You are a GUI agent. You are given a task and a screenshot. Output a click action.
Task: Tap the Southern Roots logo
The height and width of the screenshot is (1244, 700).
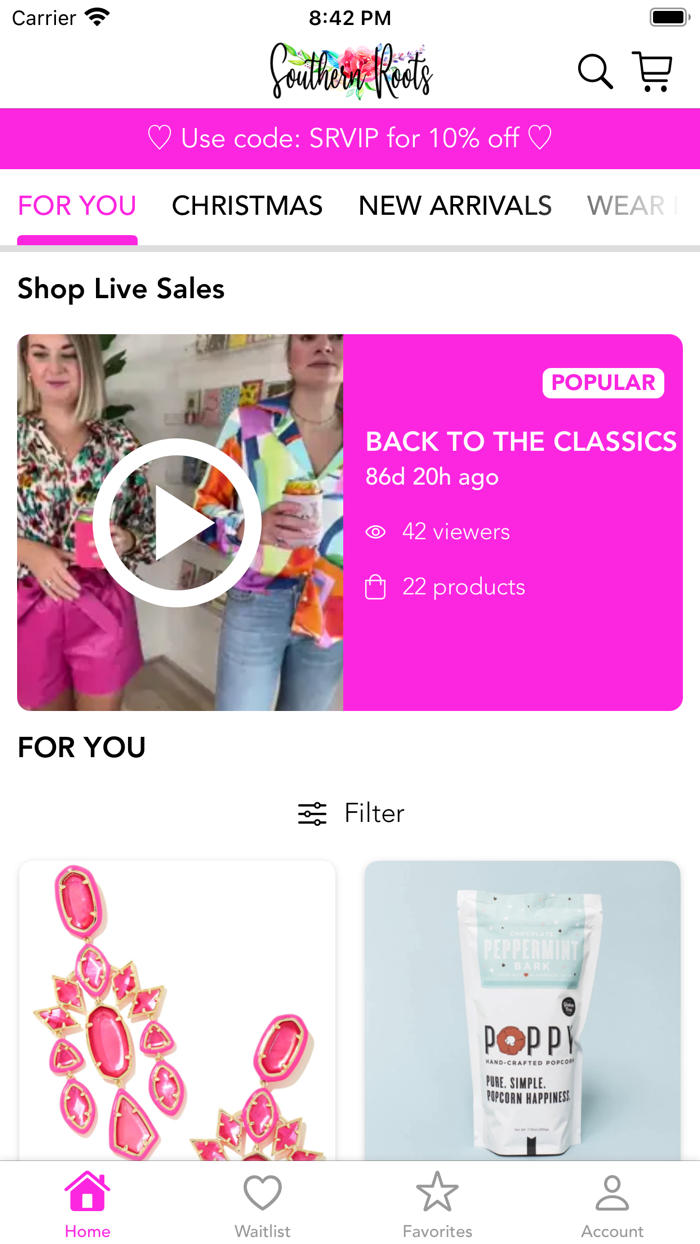pos(350,71)
